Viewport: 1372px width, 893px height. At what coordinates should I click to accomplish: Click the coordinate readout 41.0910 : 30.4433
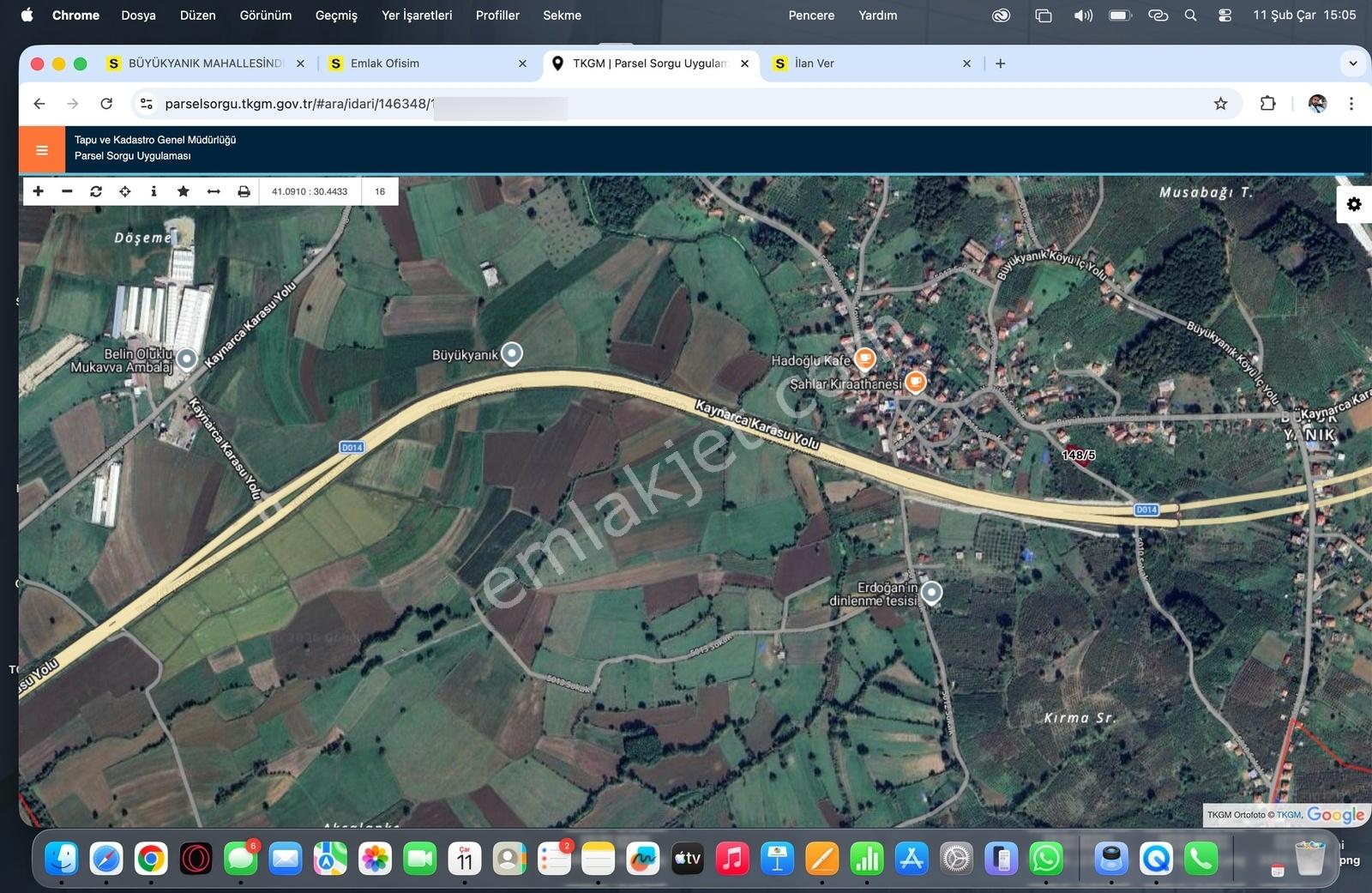coord(310,191)
